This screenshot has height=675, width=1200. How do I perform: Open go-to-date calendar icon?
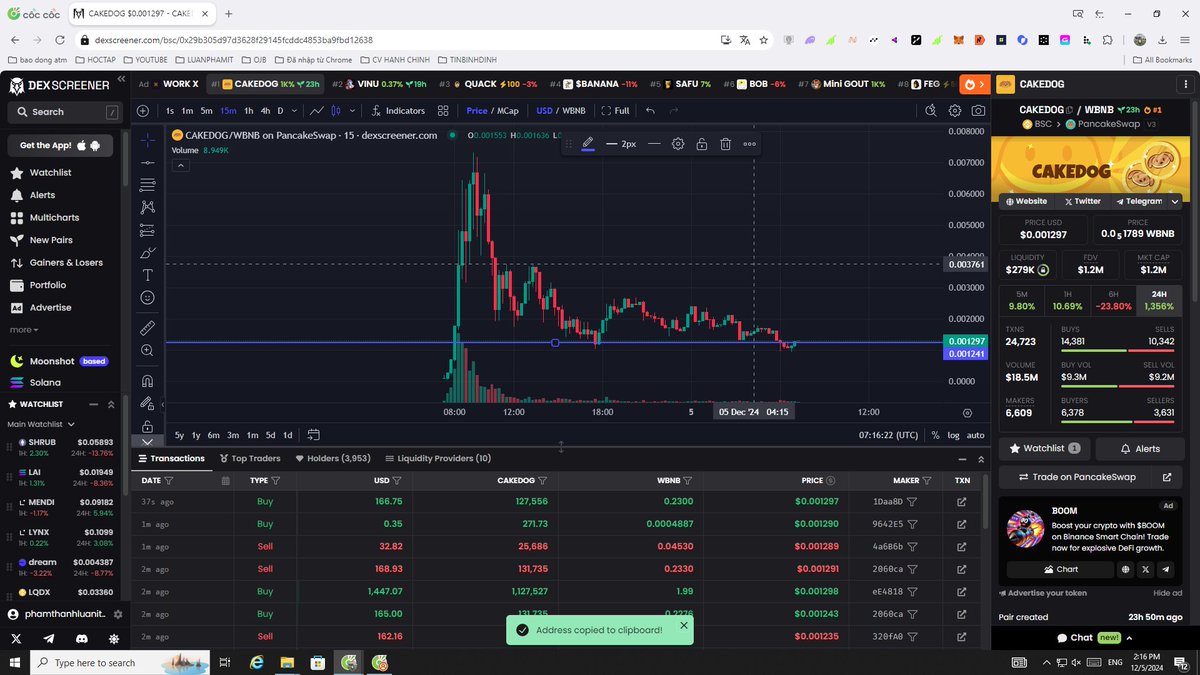pyautogui.click(x=313, y=435)
